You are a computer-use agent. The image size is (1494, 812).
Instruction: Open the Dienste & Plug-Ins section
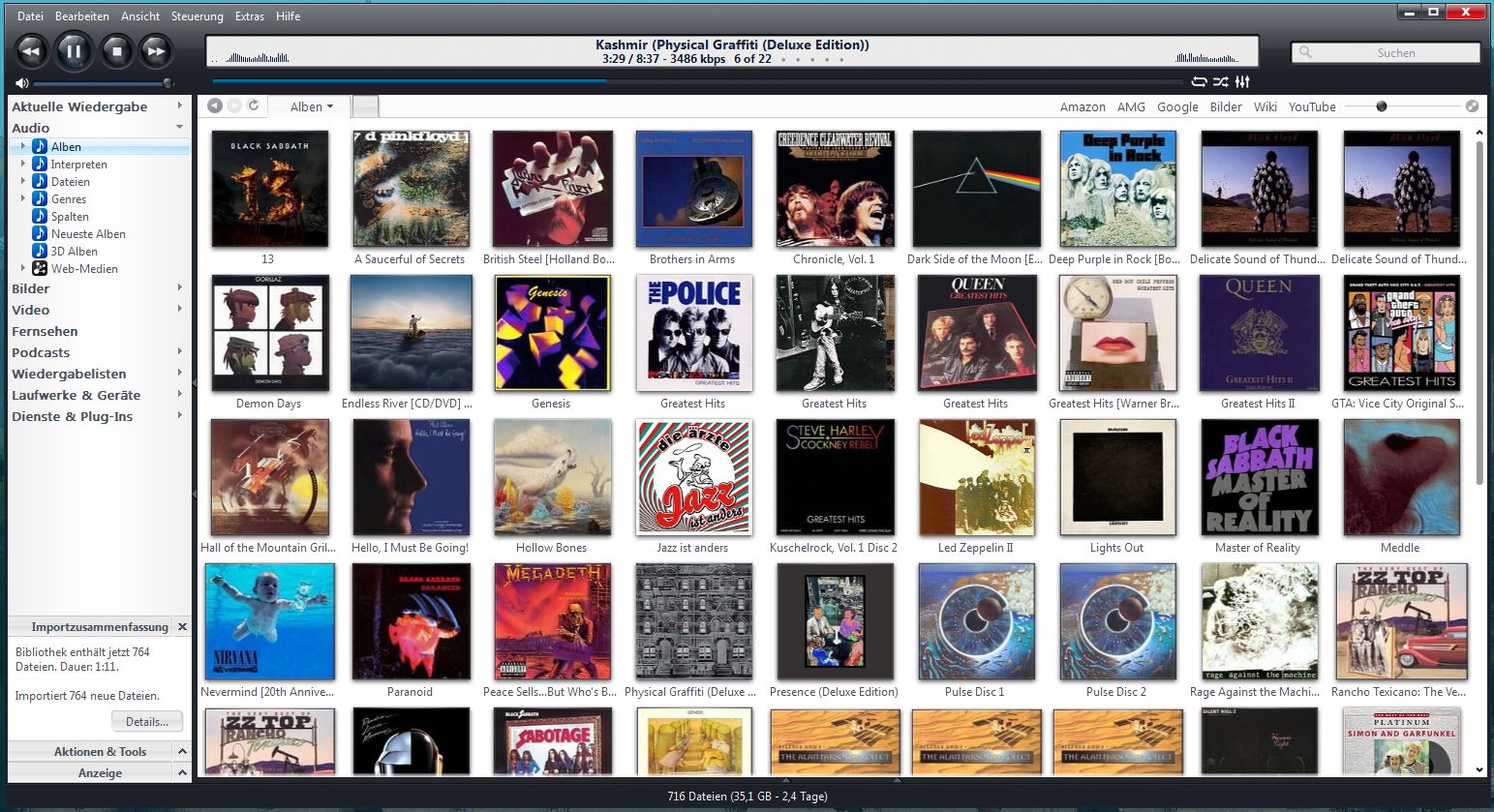(72, 416)
